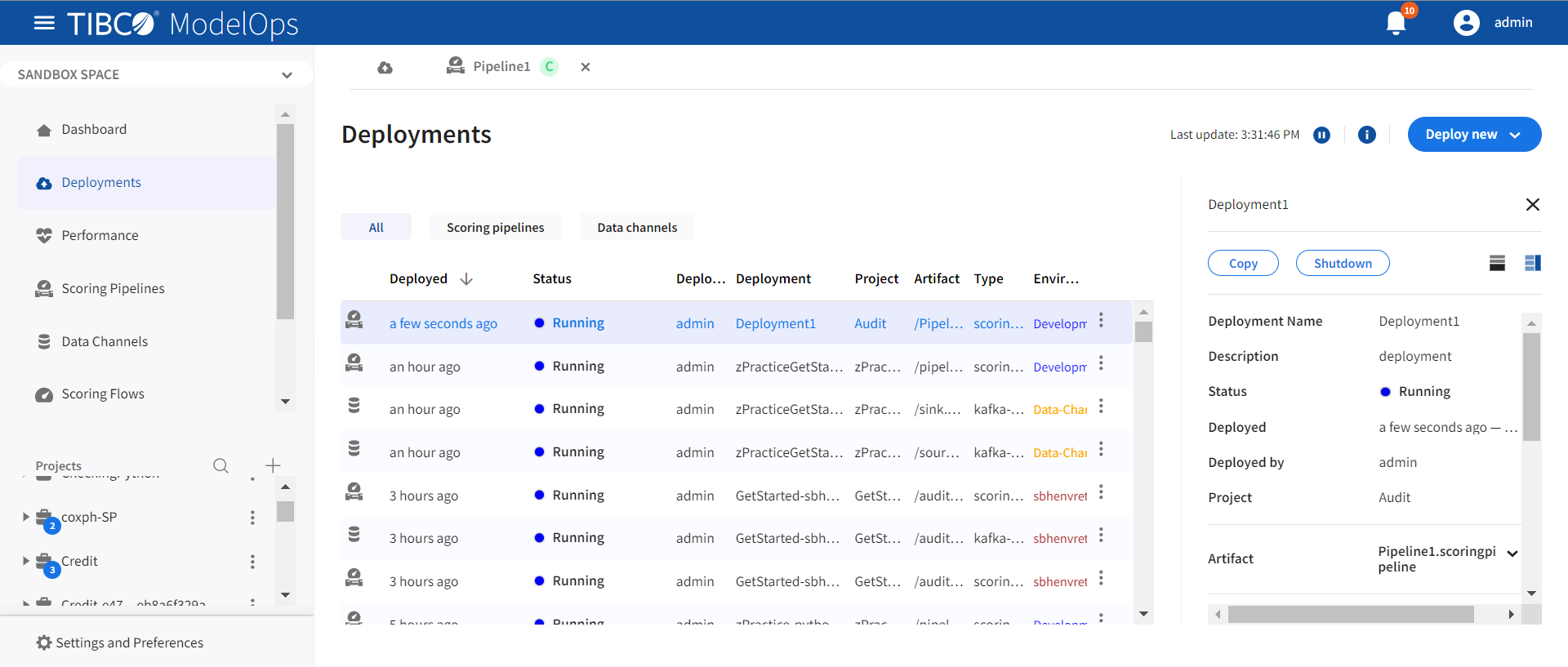Click the Shutdown button
Viewport: 1568px width, 667px height.
(x=1342, y=263)
